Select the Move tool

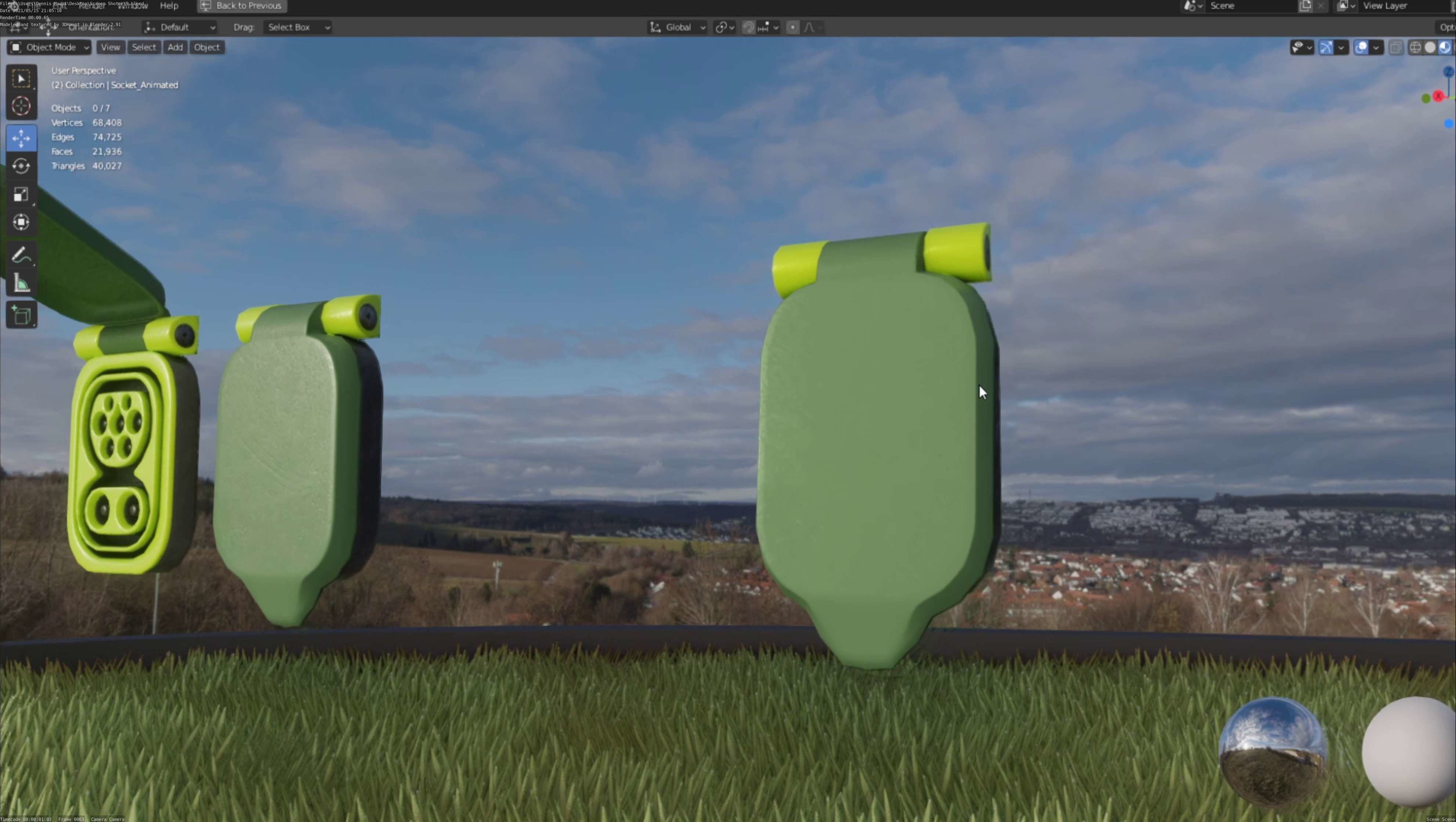tap(21, 138)
